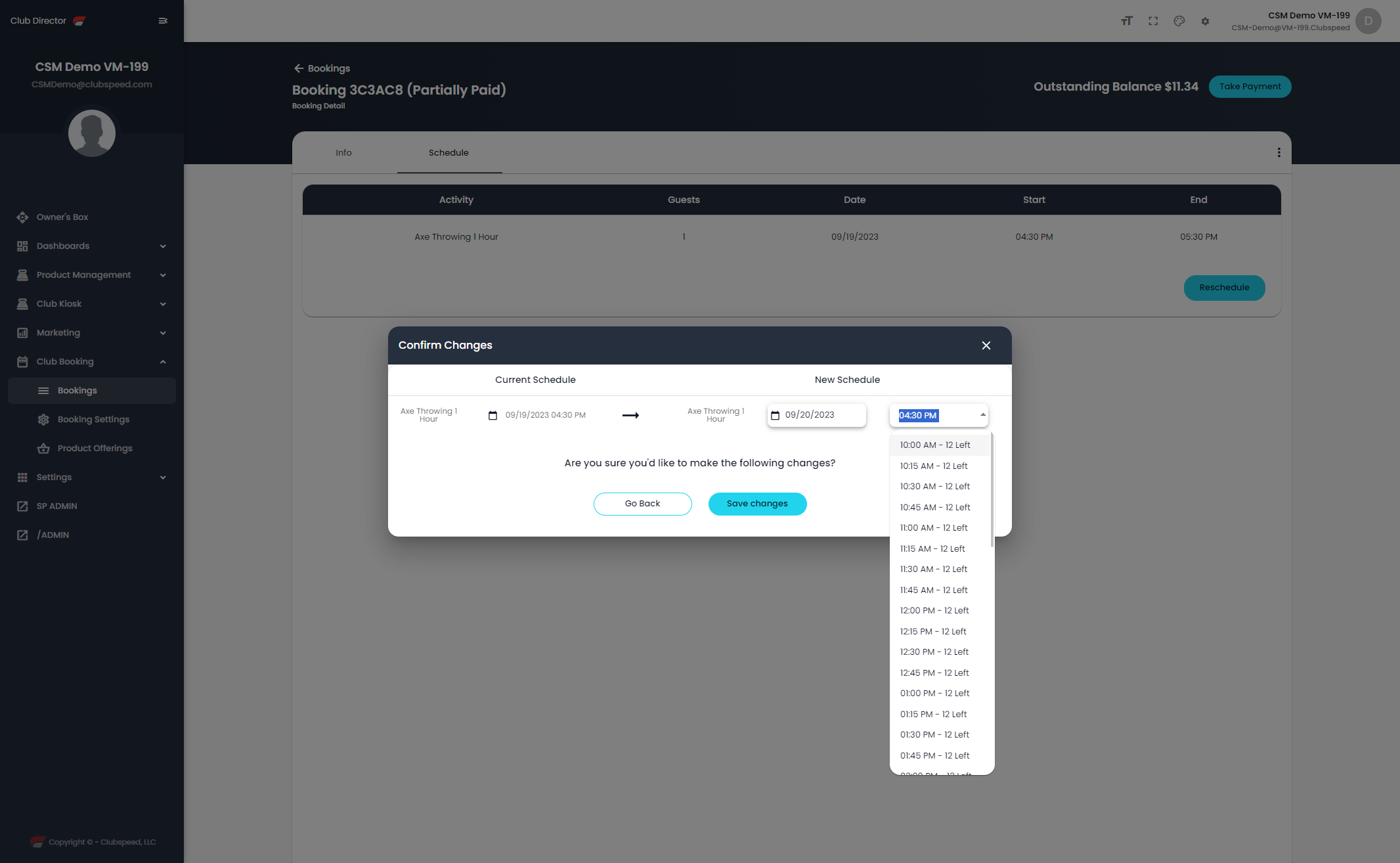Open SP ADMIN external link

92,506
